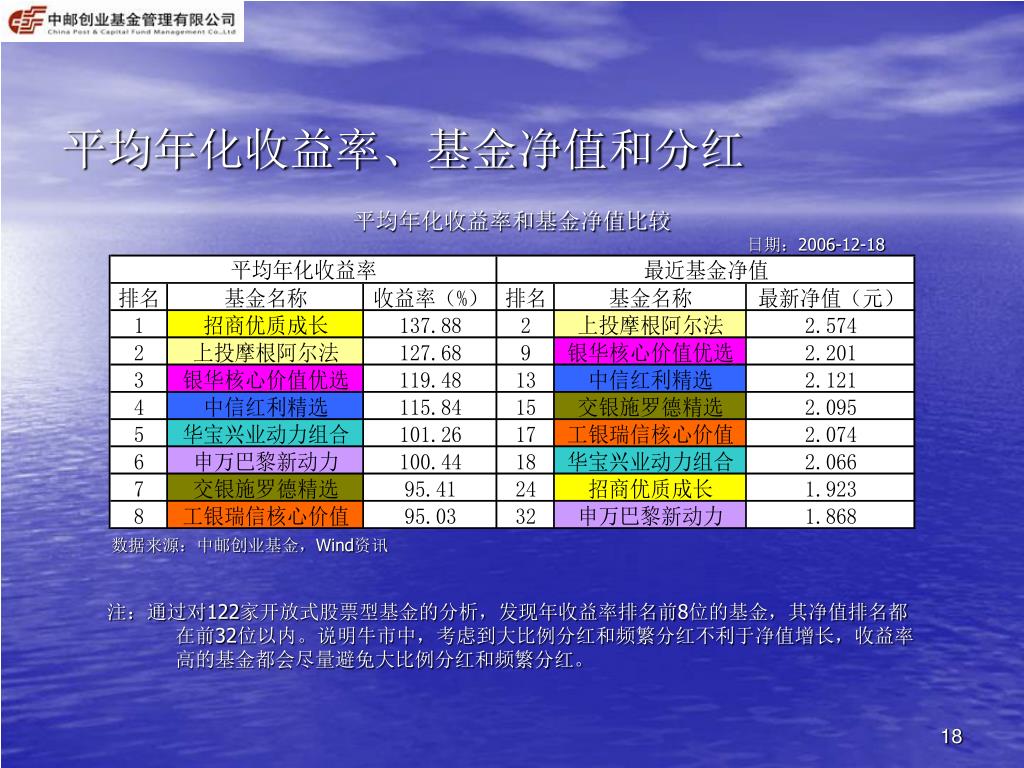Click the column header "最新净值（元）"

[830, 298]
